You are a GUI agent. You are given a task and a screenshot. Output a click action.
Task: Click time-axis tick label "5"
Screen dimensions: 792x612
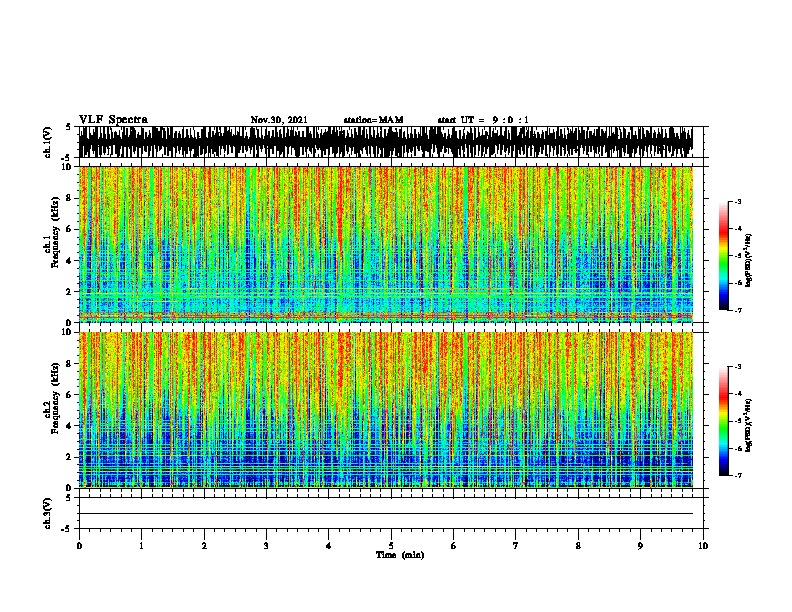391,545
